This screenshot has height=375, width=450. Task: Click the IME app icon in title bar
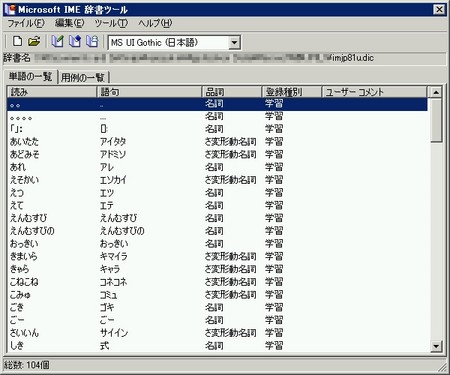[x=10, y=9]
